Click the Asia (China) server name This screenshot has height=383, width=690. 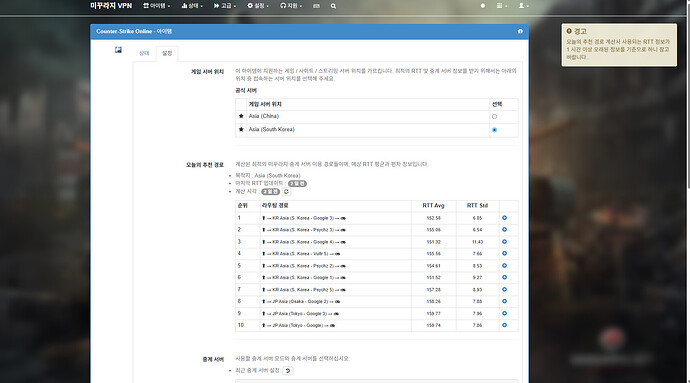(x=264, y=116)
